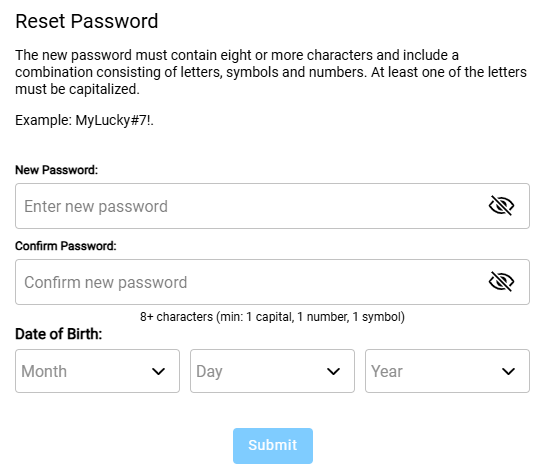The width and height of the screenshot is (545, 472).
Task: Show the New Password field's hidden text
Action: (501, 206)
